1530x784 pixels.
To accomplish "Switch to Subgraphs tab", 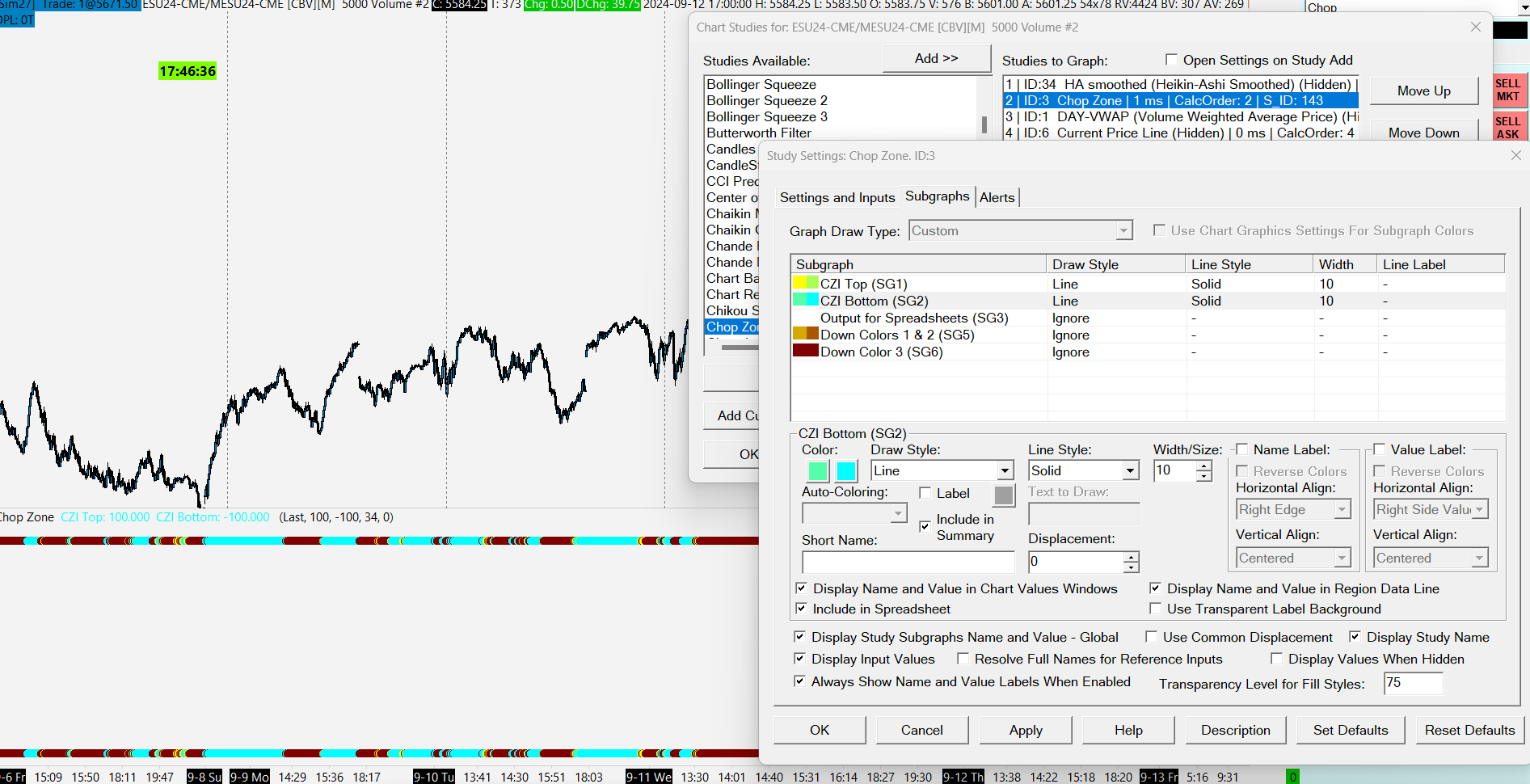I will click(x=937, y=196).
